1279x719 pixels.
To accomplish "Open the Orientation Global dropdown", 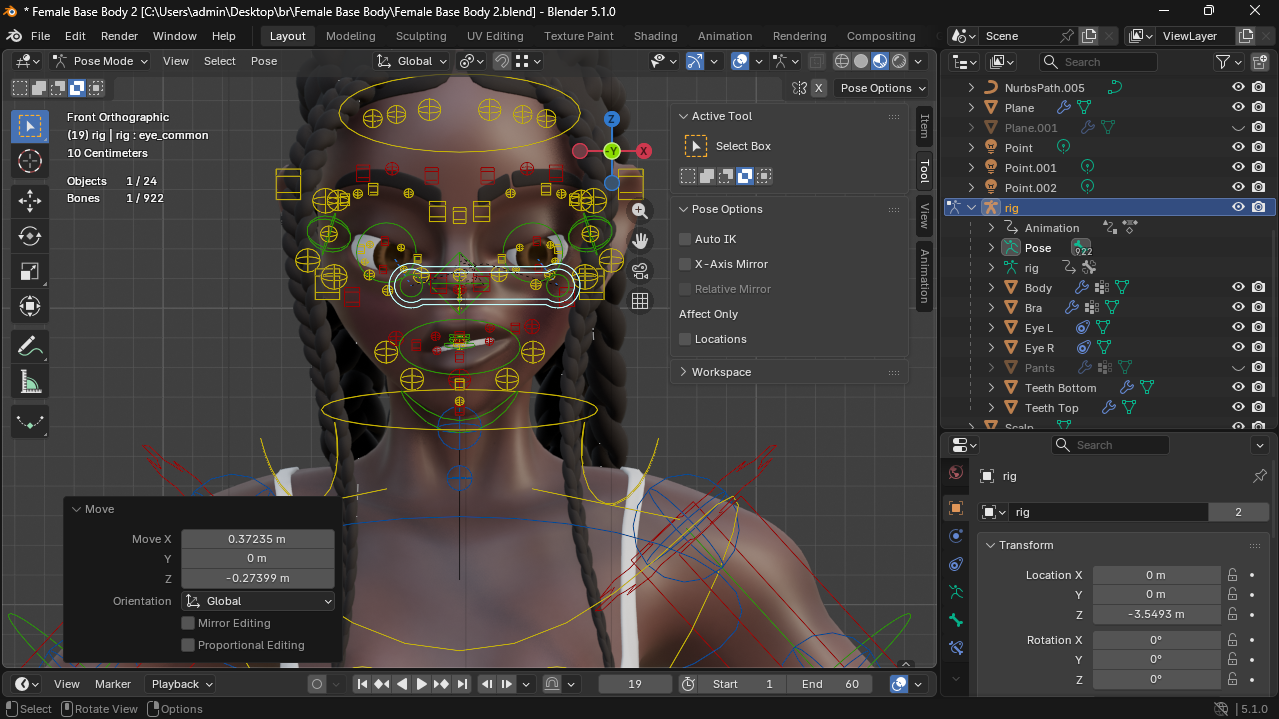I will [x=258, y=601].
